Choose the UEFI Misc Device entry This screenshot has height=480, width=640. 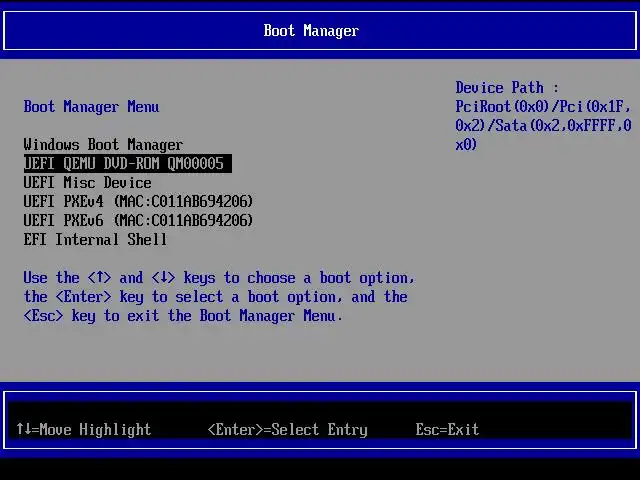[87, 182]
